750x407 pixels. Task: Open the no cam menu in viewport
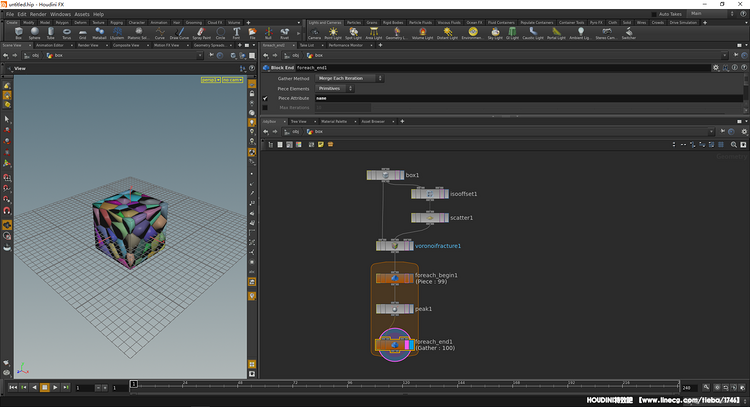(x=232, y=80)
